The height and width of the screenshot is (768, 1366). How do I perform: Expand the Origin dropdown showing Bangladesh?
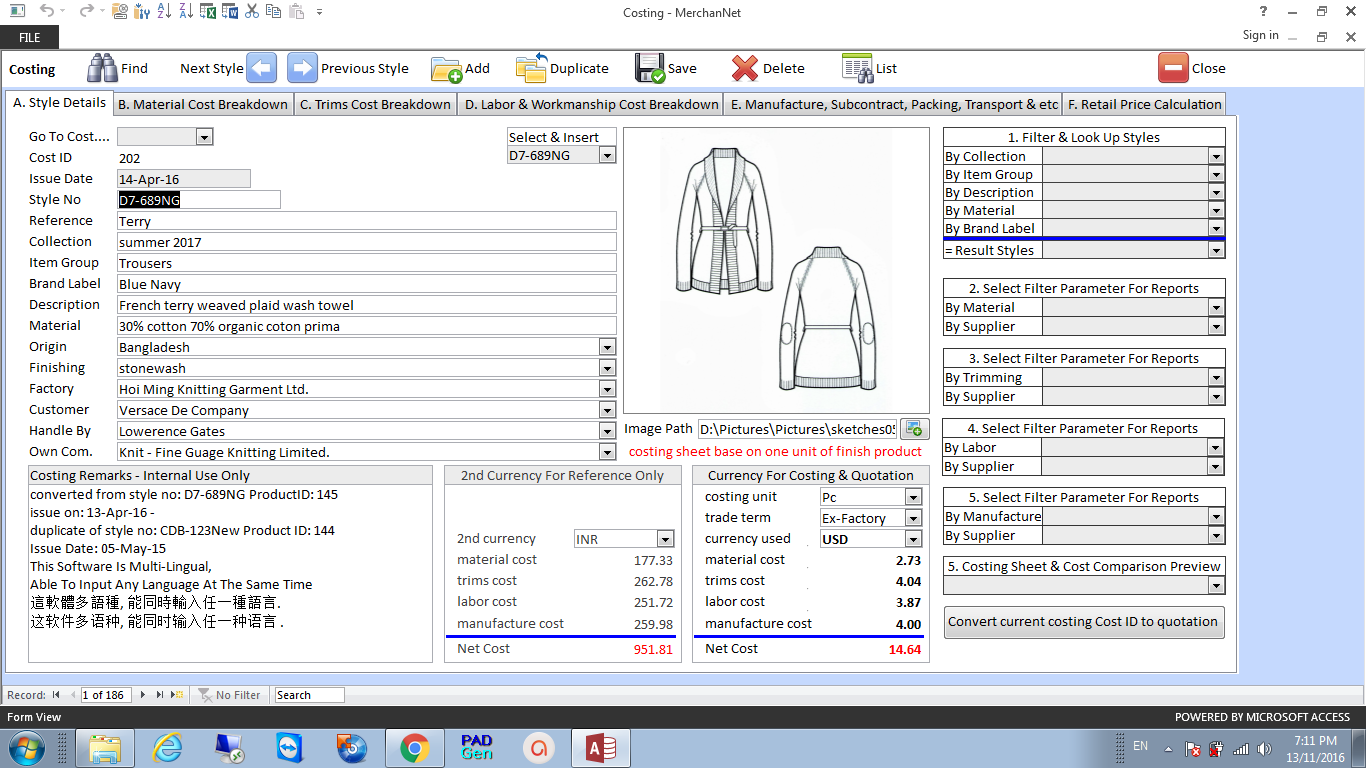tap(607, 347)
